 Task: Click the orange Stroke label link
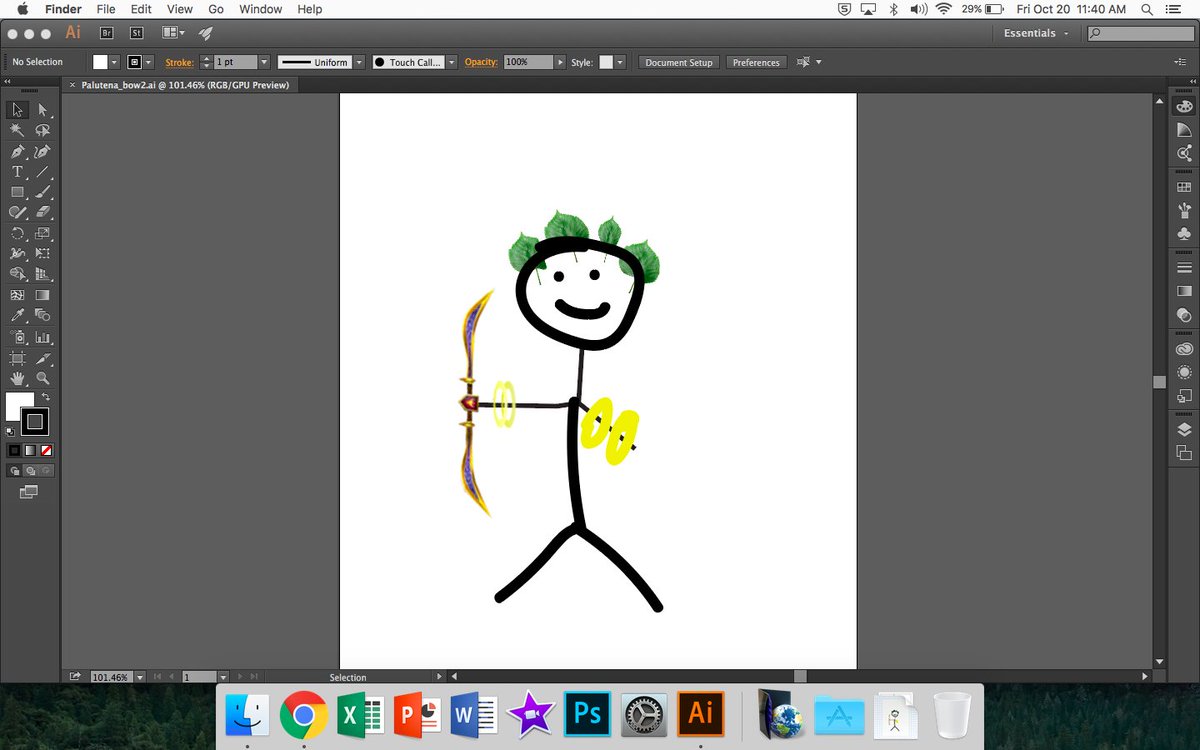click(x=179, y=62)
